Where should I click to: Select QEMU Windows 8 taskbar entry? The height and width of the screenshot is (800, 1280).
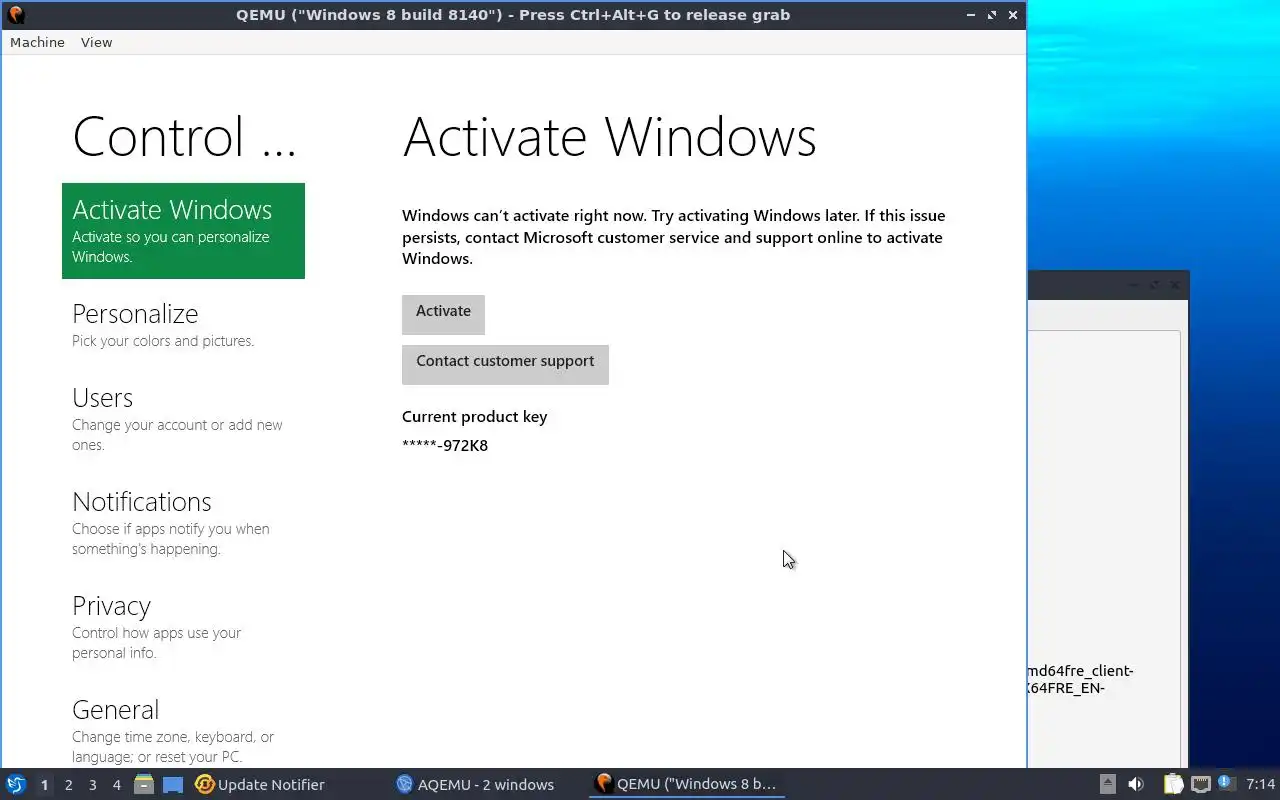pyautogui.click(x=686, y=784)
